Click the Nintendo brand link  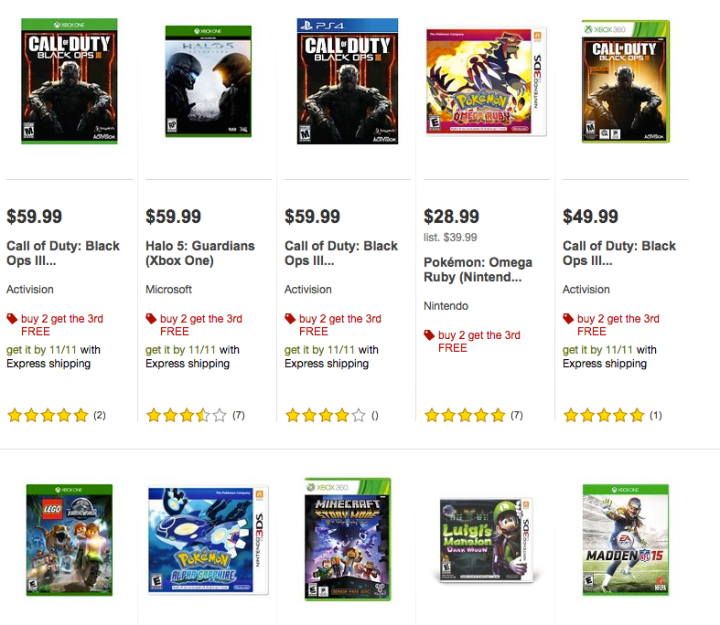(x=446, y=306)
